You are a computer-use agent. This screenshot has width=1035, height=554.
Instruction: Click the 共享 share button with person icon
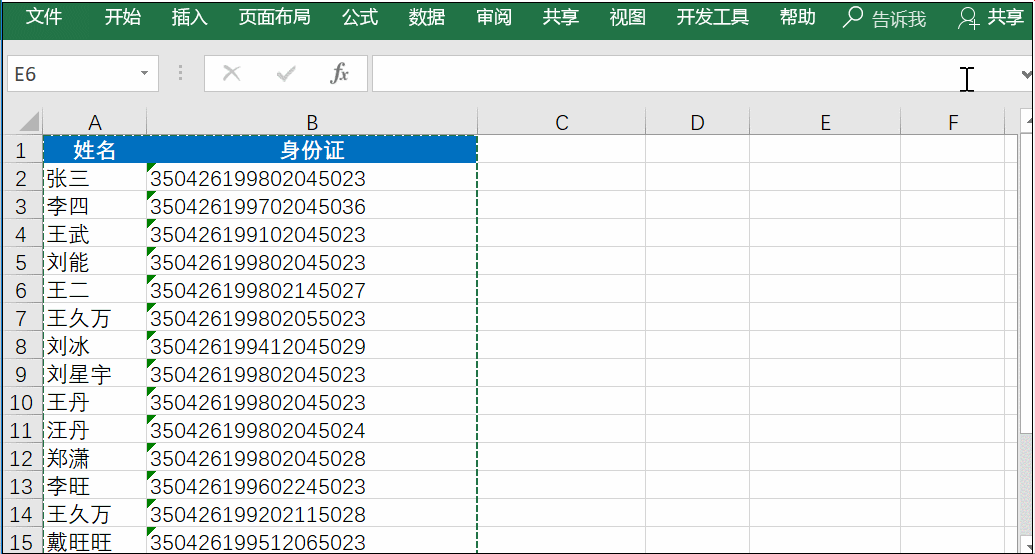coord(991,18)
